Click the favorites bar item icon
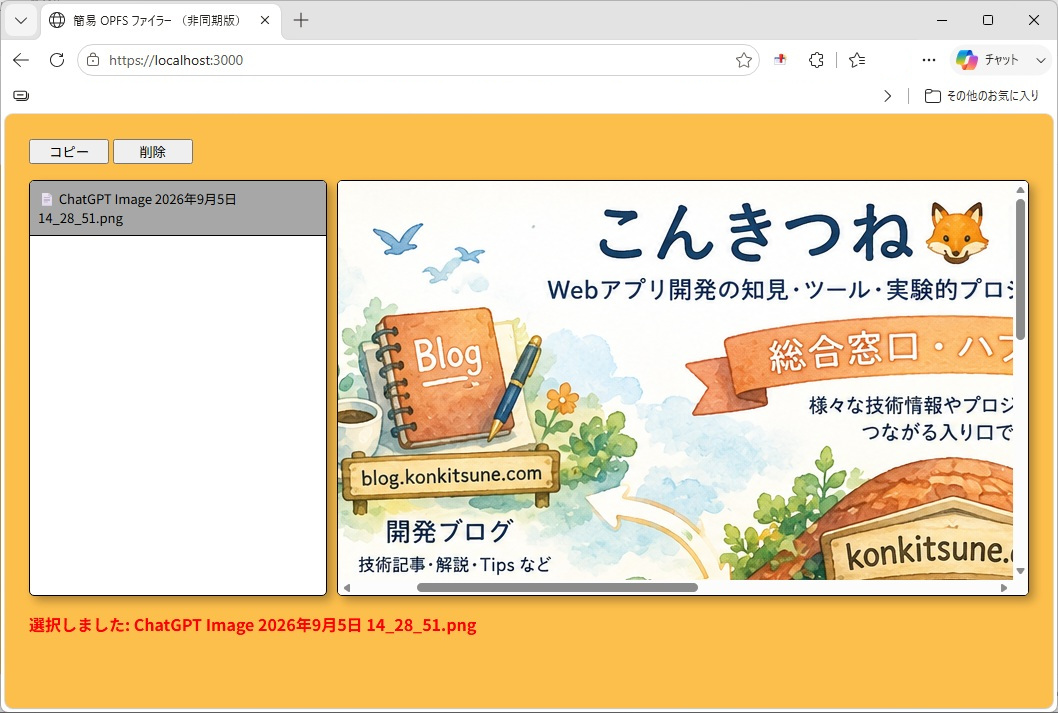This screenshot has height=713, width=1058. 21,96
